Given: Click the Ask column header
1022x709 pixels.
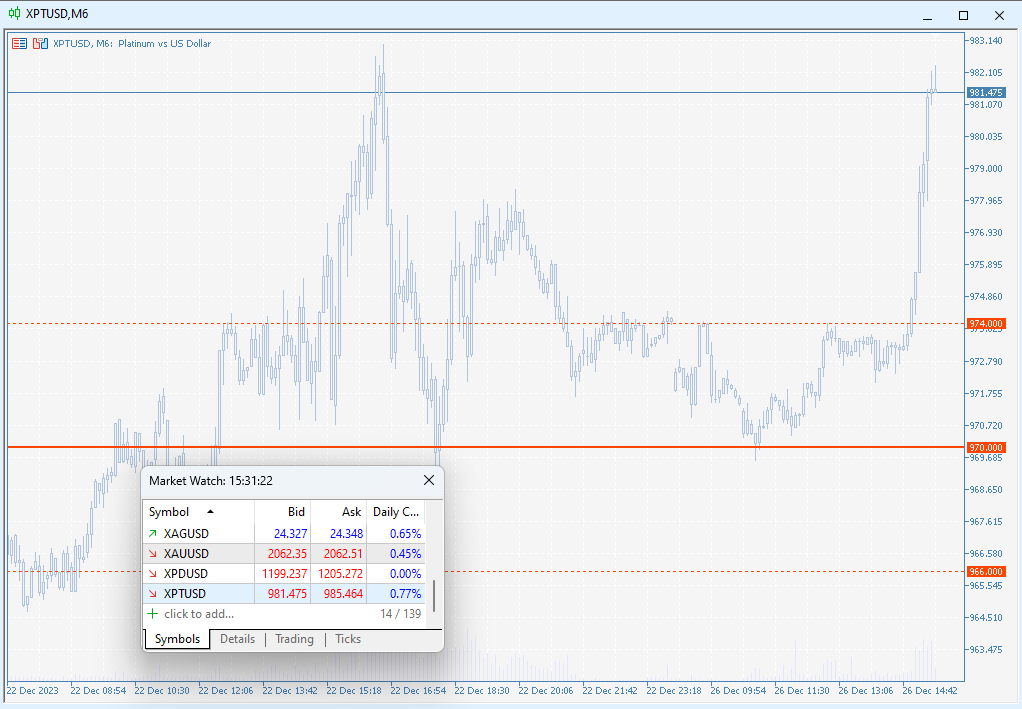Looking at the screenshot, I should click(x=338, y=512).
